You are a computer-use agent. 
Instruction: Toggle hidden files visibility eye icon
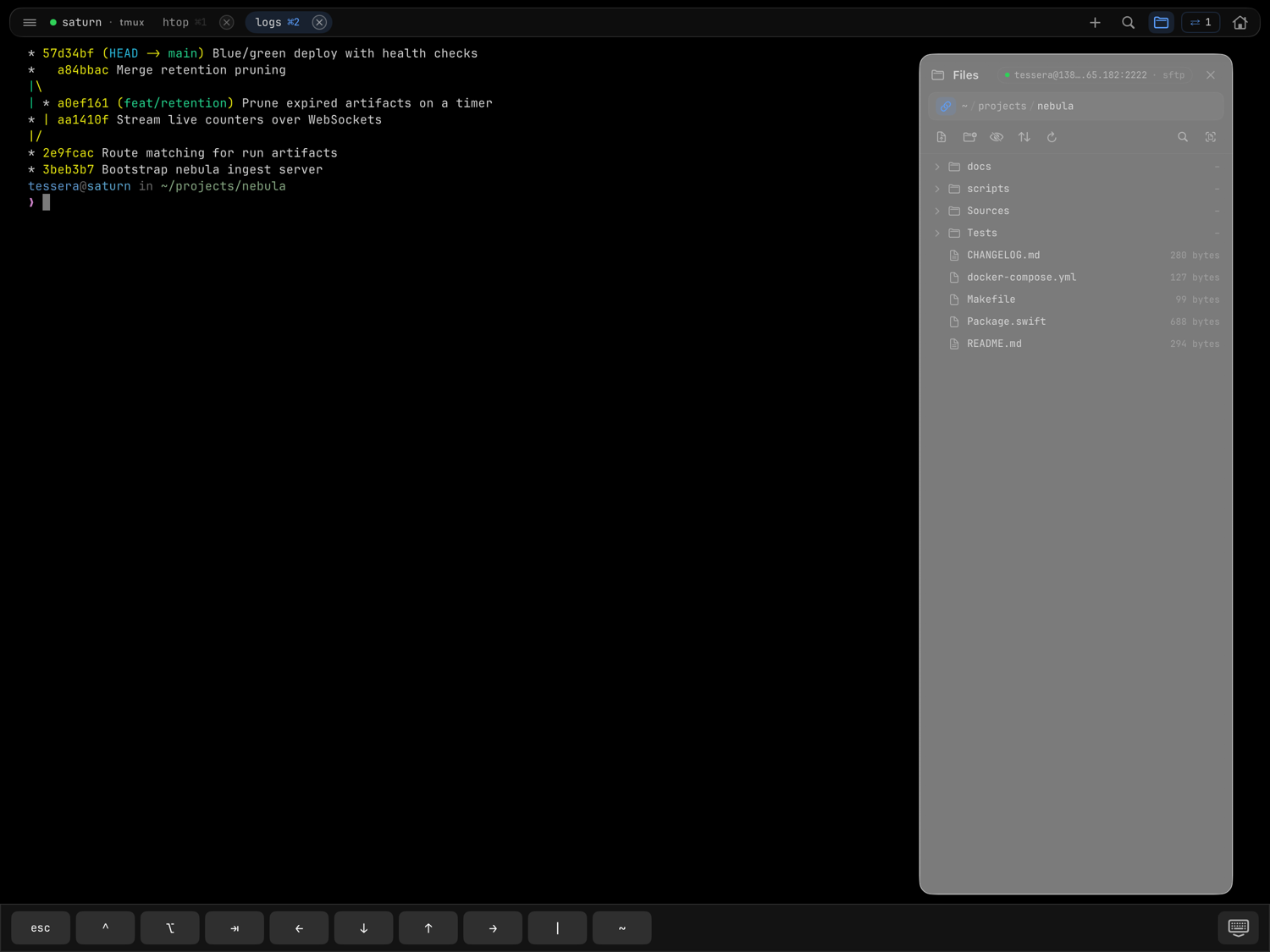point(997,137)
